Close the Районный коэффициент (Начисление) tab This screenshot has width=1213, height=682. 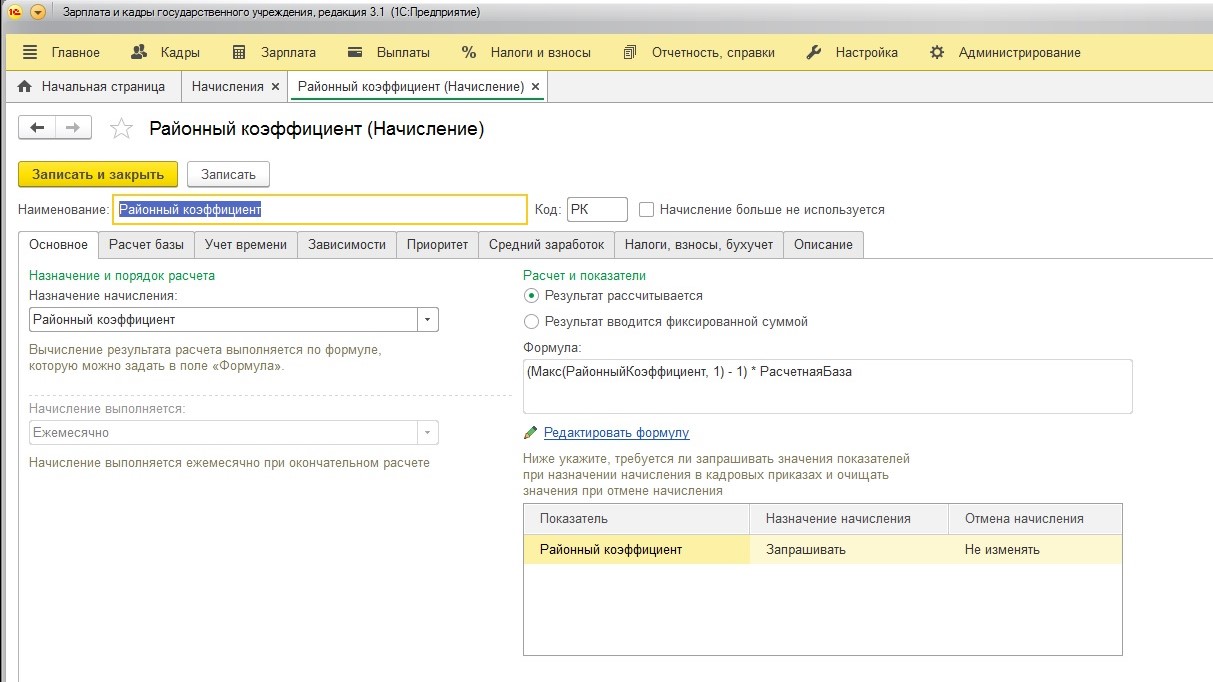click(535, 87)
